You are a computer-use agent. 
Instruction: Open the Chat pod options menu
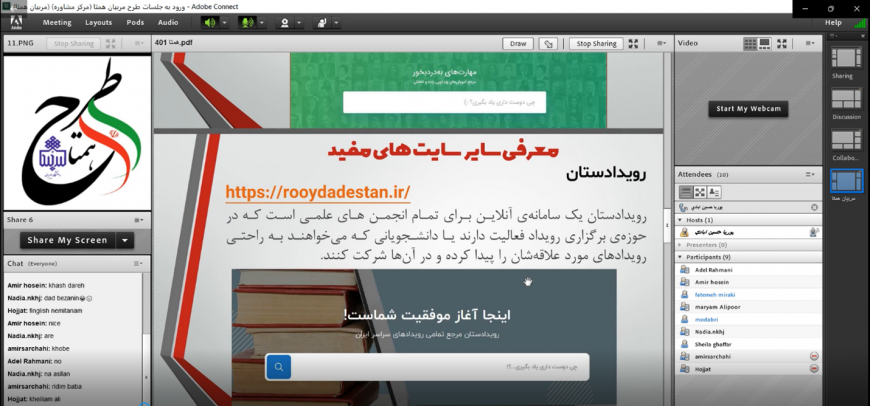pos(139,263)
